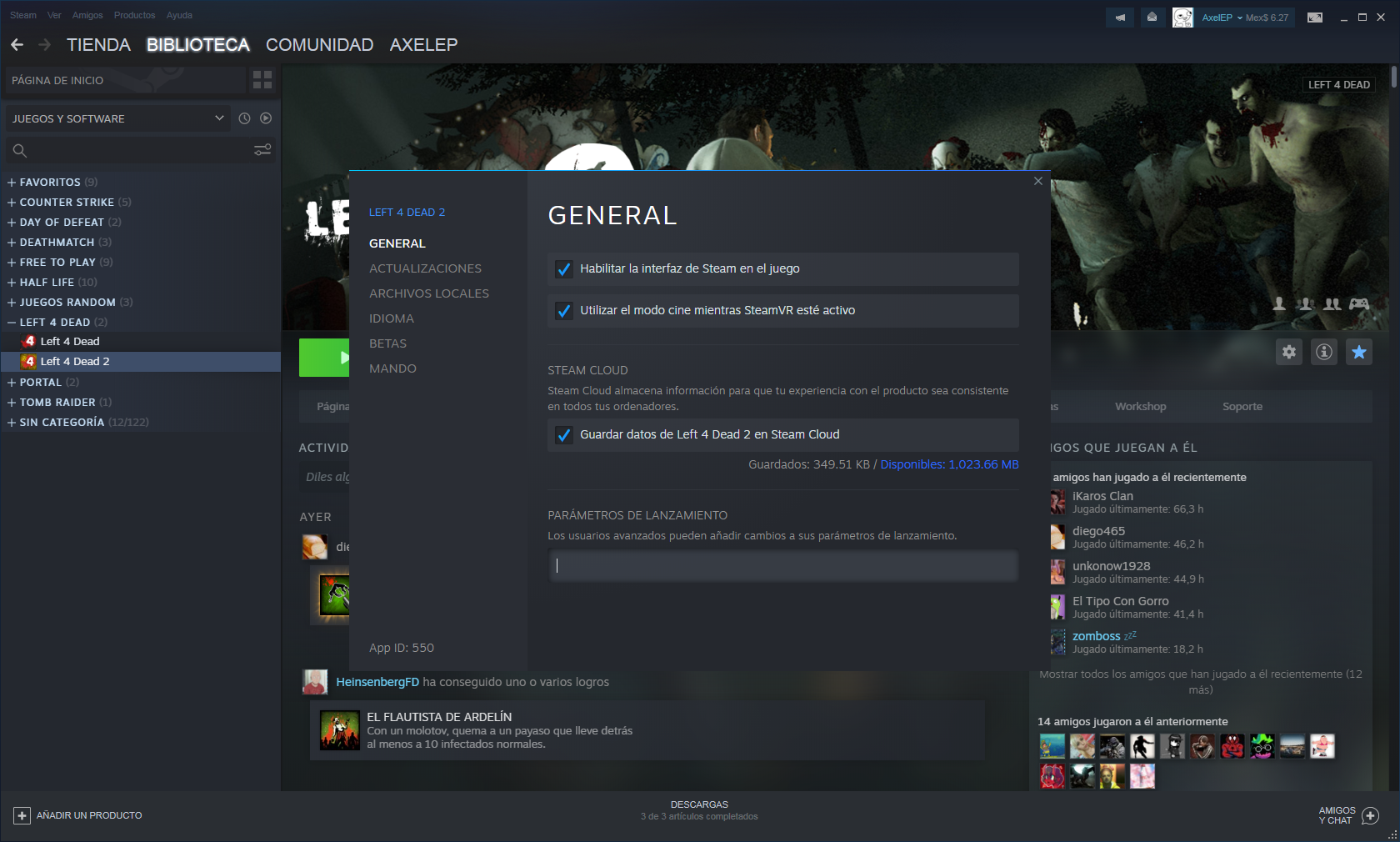Click the Disponibles cloud storage link
Image resolution: width=1400 pixels, height=842 pixels.
[949, 464]
